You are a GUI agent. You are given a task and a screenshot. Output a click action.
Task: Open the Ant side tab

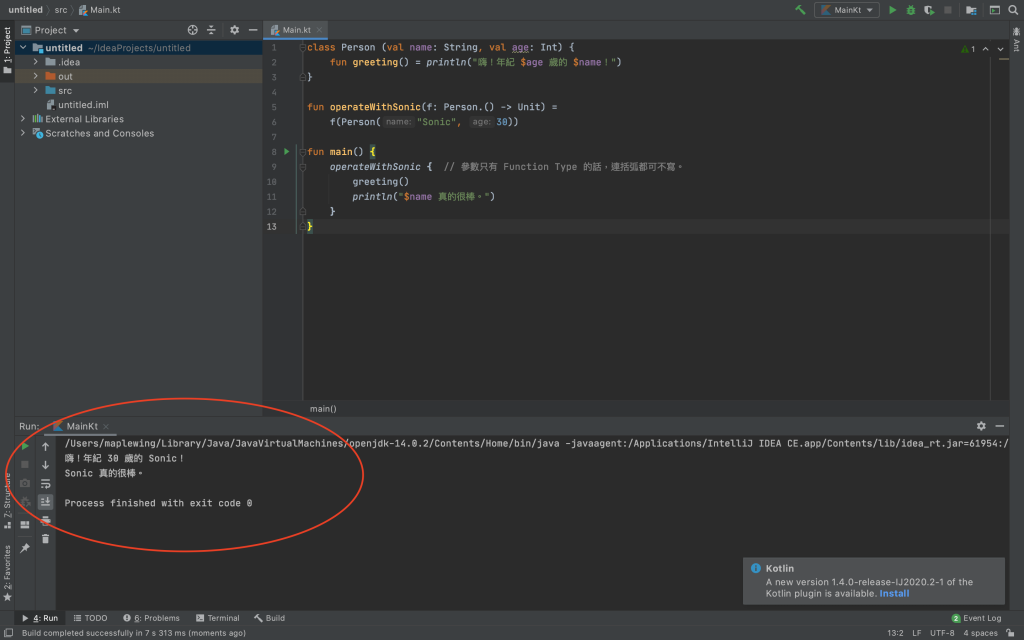point(1017,39)
